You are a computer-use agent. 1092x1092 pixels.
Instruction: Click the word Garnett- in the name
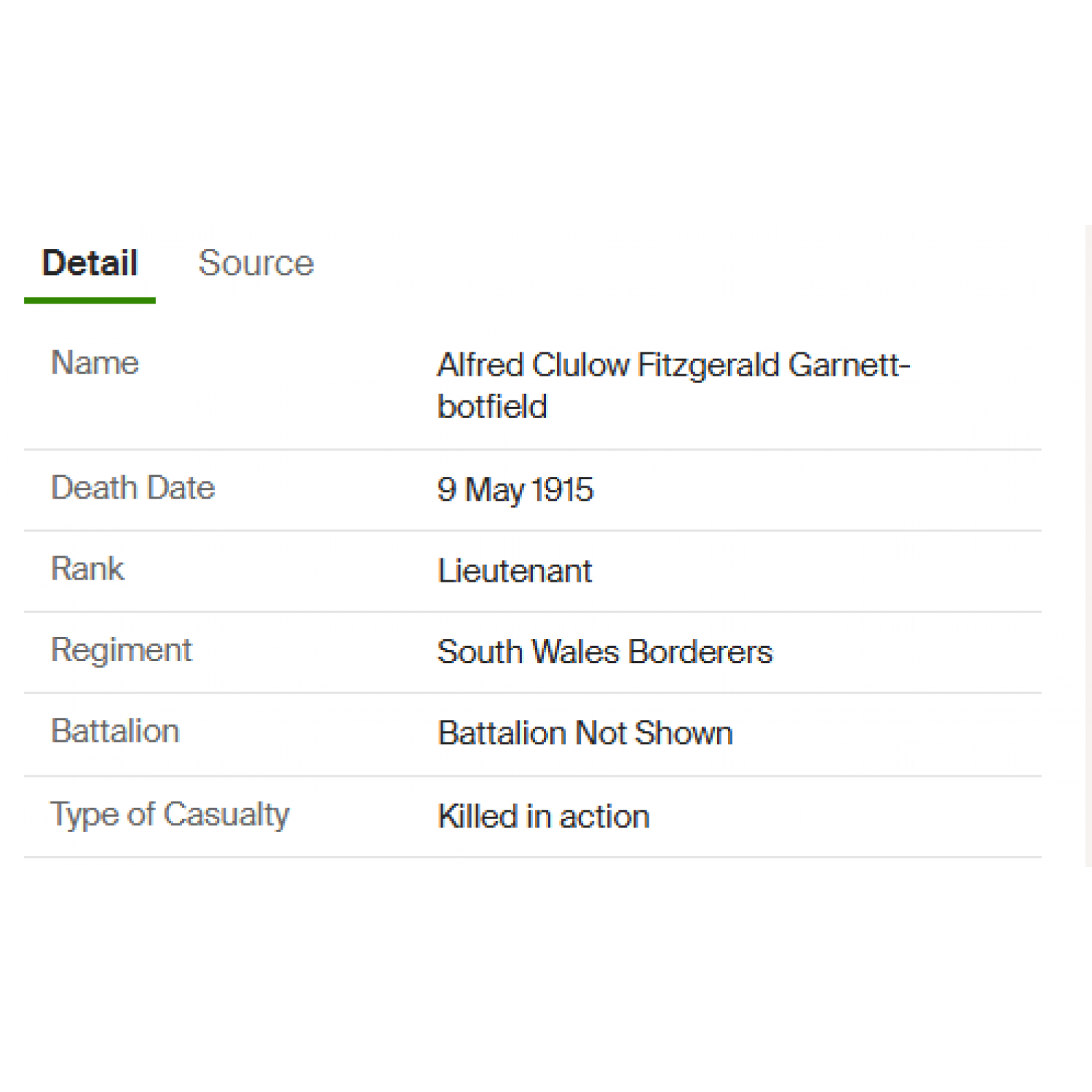[x=849, y=365]
